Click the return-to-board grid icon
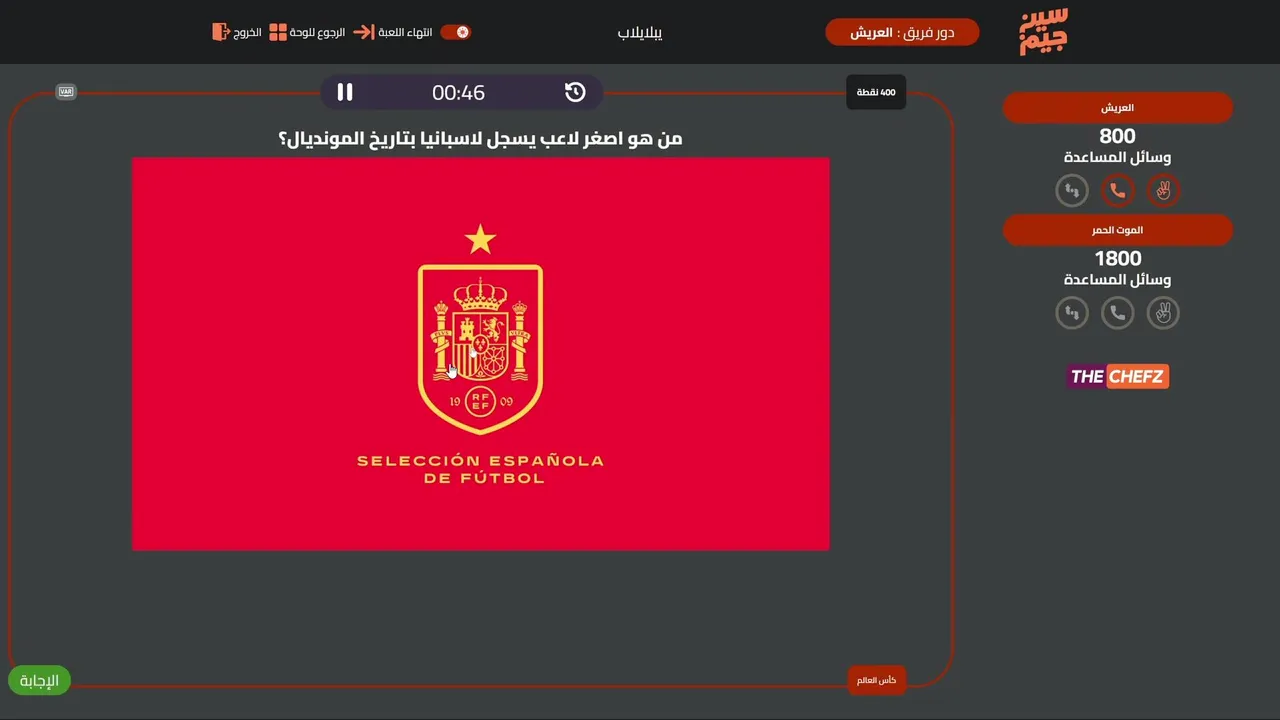Viewport: 1280px width, 720px height. 278,32
